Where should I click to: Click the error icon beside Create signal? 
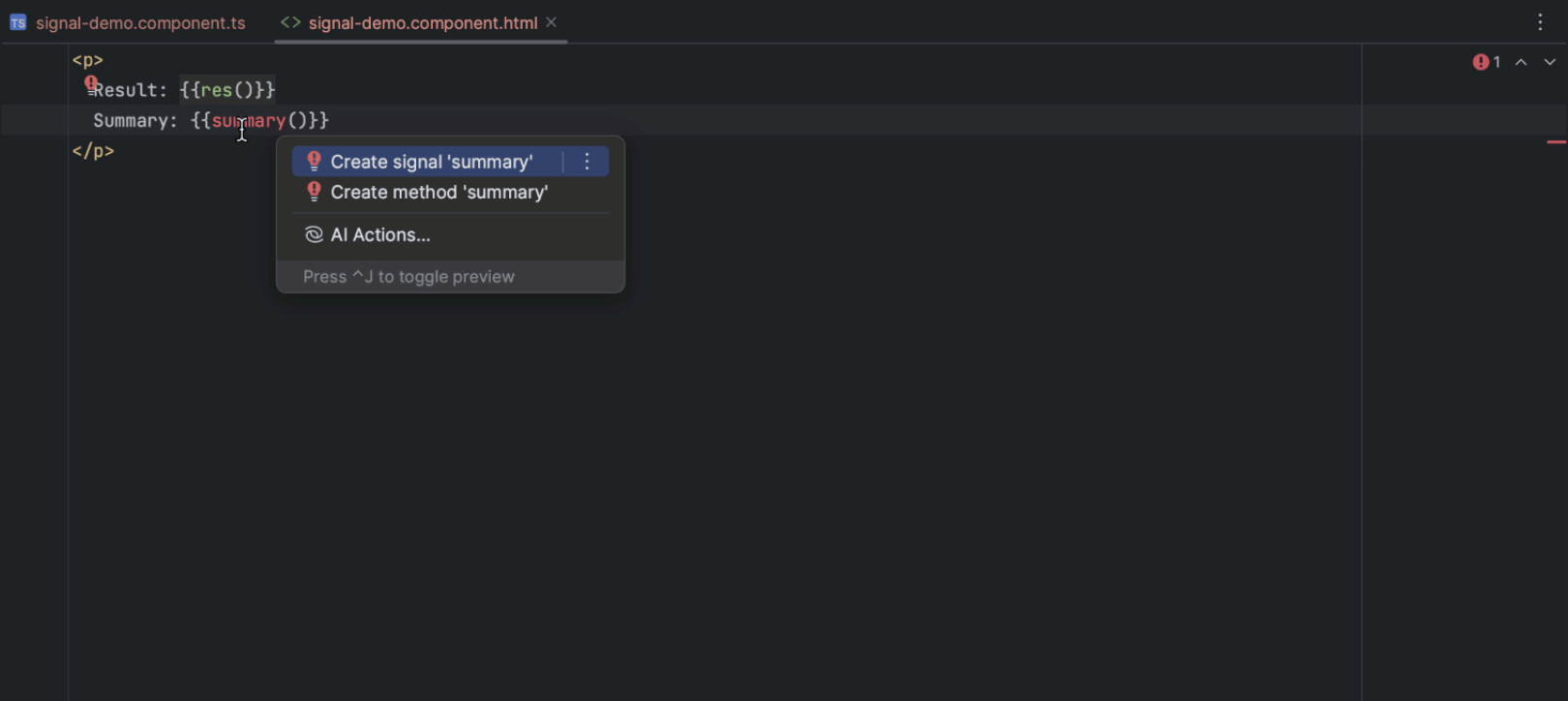(314, 162)
